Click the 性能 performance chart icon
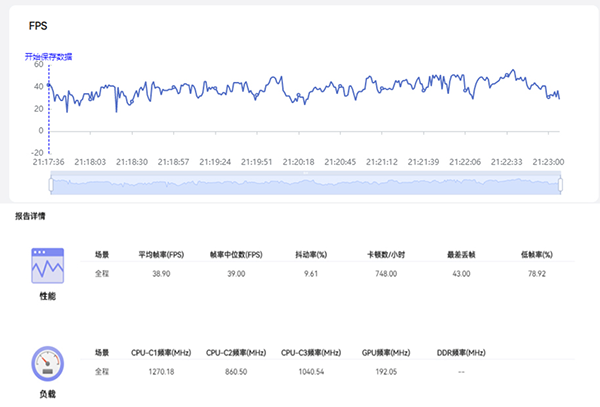 click(47, 267)
